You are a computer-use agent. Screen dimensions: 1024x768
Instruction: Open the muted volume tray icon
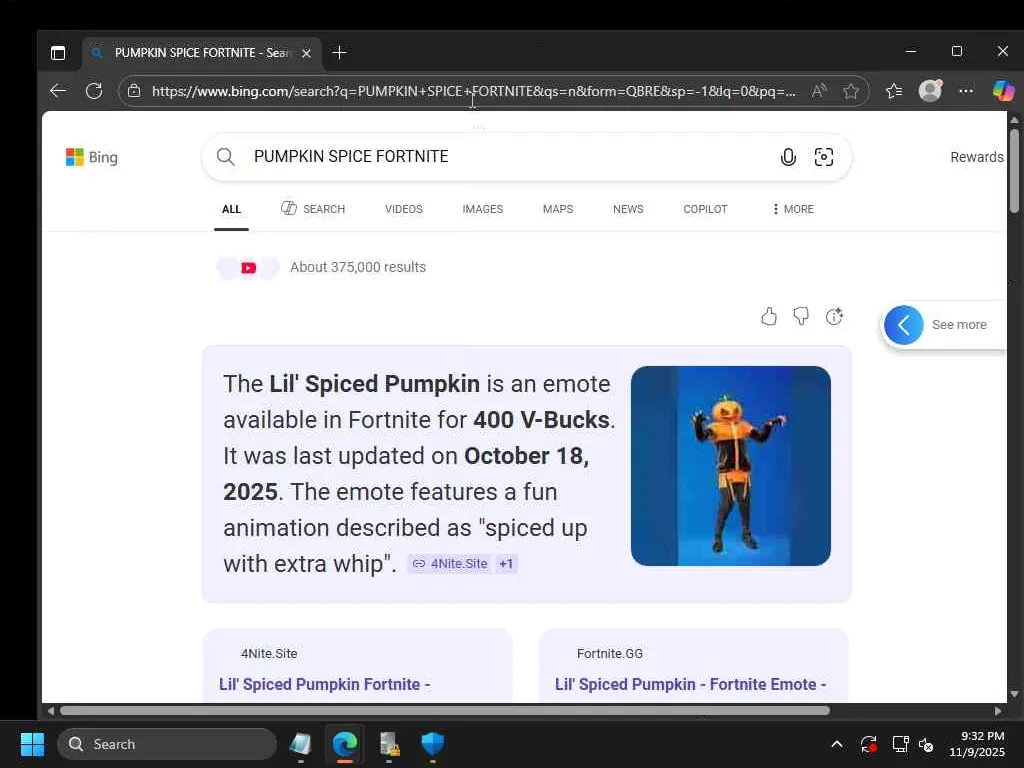(x=926, y=744)
